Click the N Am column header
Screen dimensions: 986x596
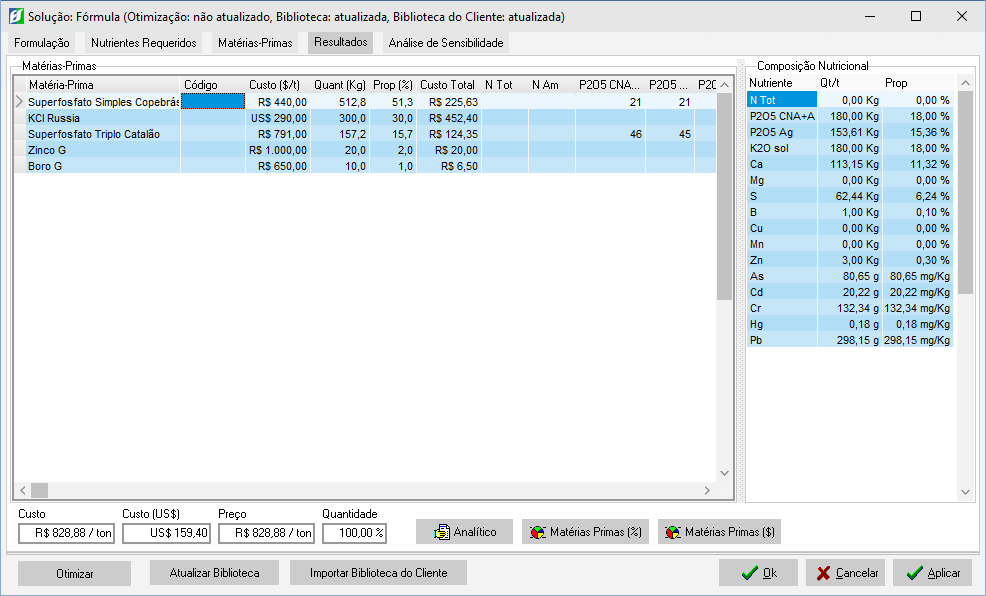point(551,85)
